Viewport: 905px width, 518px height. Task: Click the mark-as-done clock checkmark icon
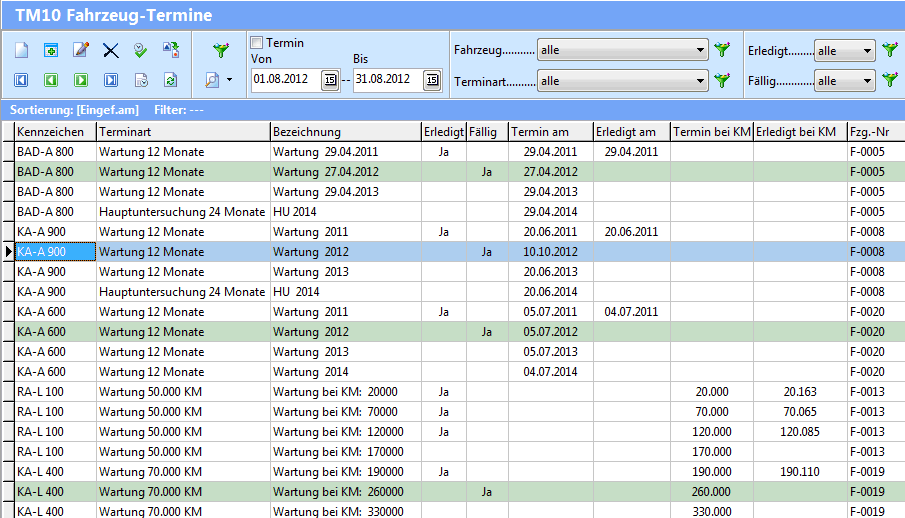pyautogui.click(x=141, y=50)
